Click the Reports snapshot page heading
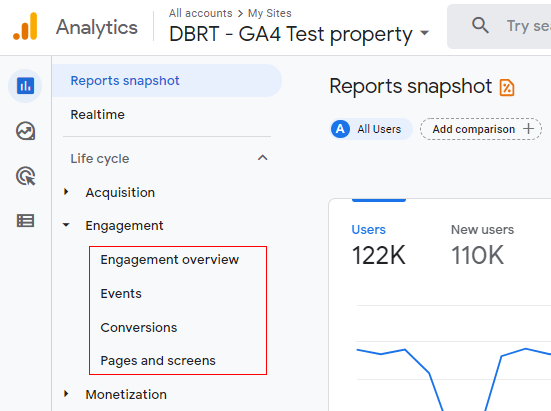The image size is (551, 411). click(410, 86)
